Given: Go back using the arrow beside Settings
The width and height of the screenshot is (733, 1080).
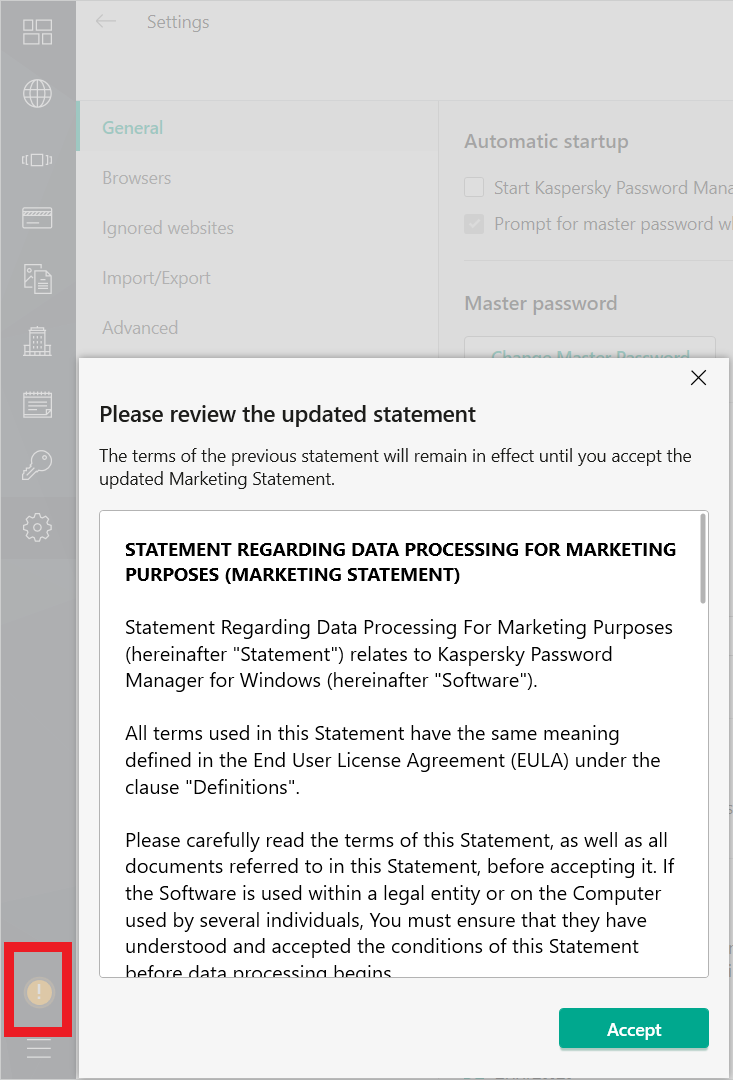Looking at the screenshot, I should (x=105, y=22).
